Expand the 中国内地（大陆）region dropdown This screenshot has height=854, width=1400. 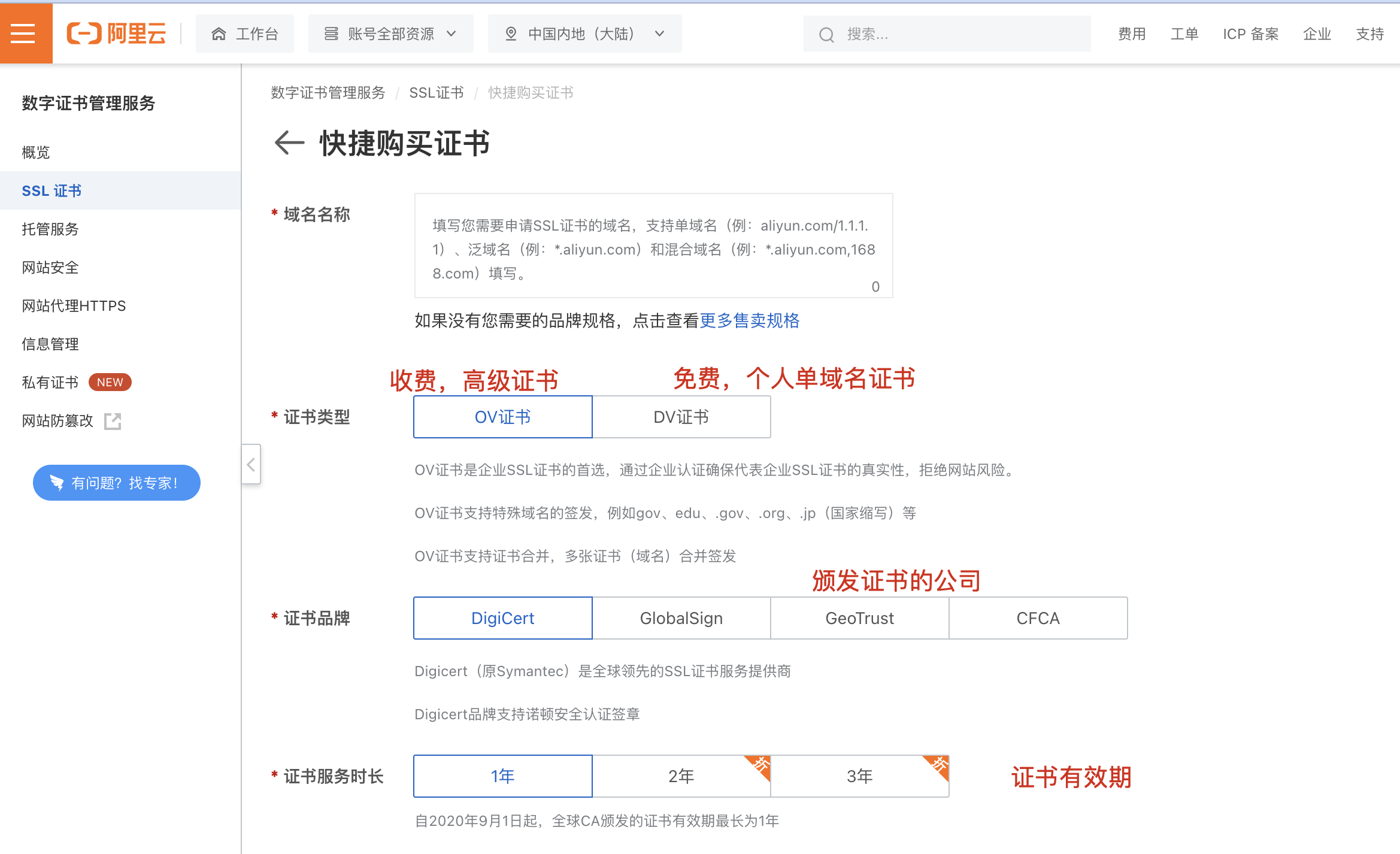click(x=584, y=34)
